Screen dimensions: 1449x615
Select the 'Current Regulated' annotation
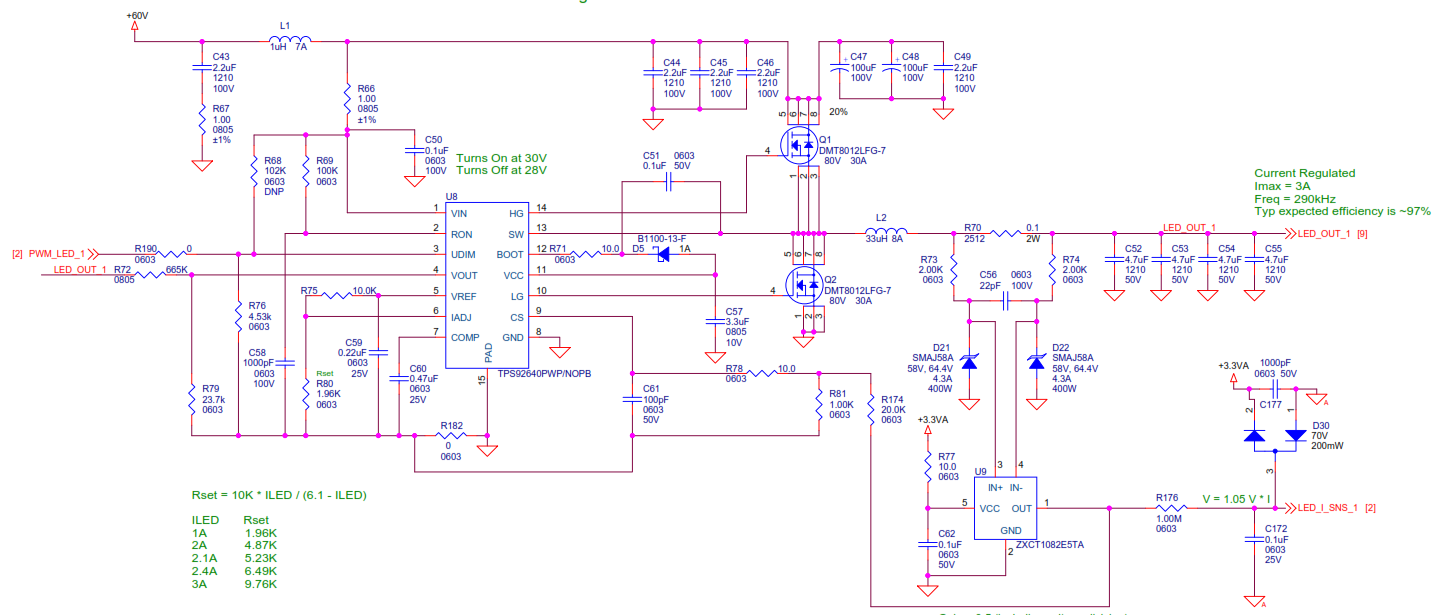tap(1304, 173)
